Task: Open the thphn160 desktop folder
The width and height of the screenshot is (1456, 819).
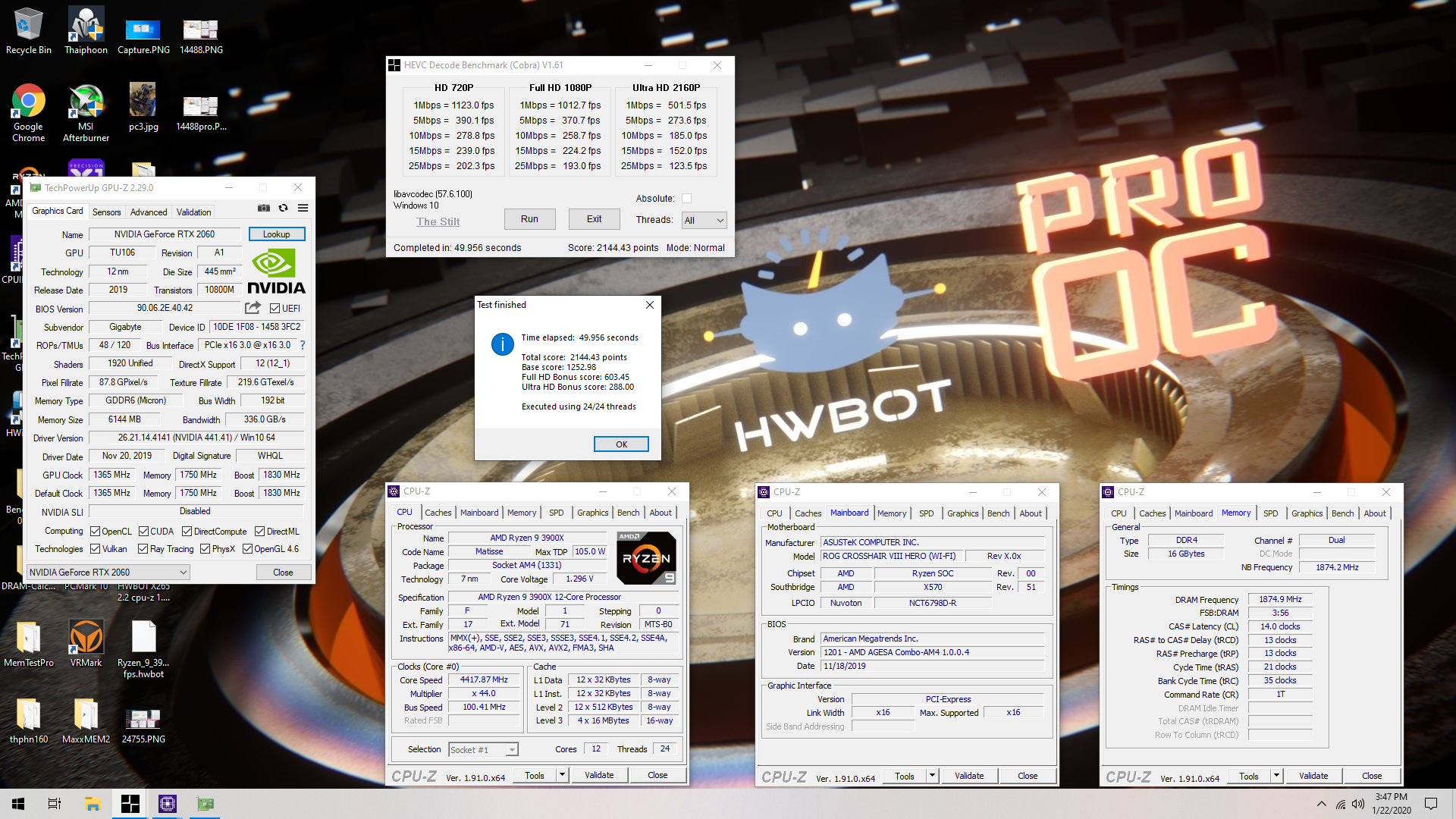Action: coord(28,720)
